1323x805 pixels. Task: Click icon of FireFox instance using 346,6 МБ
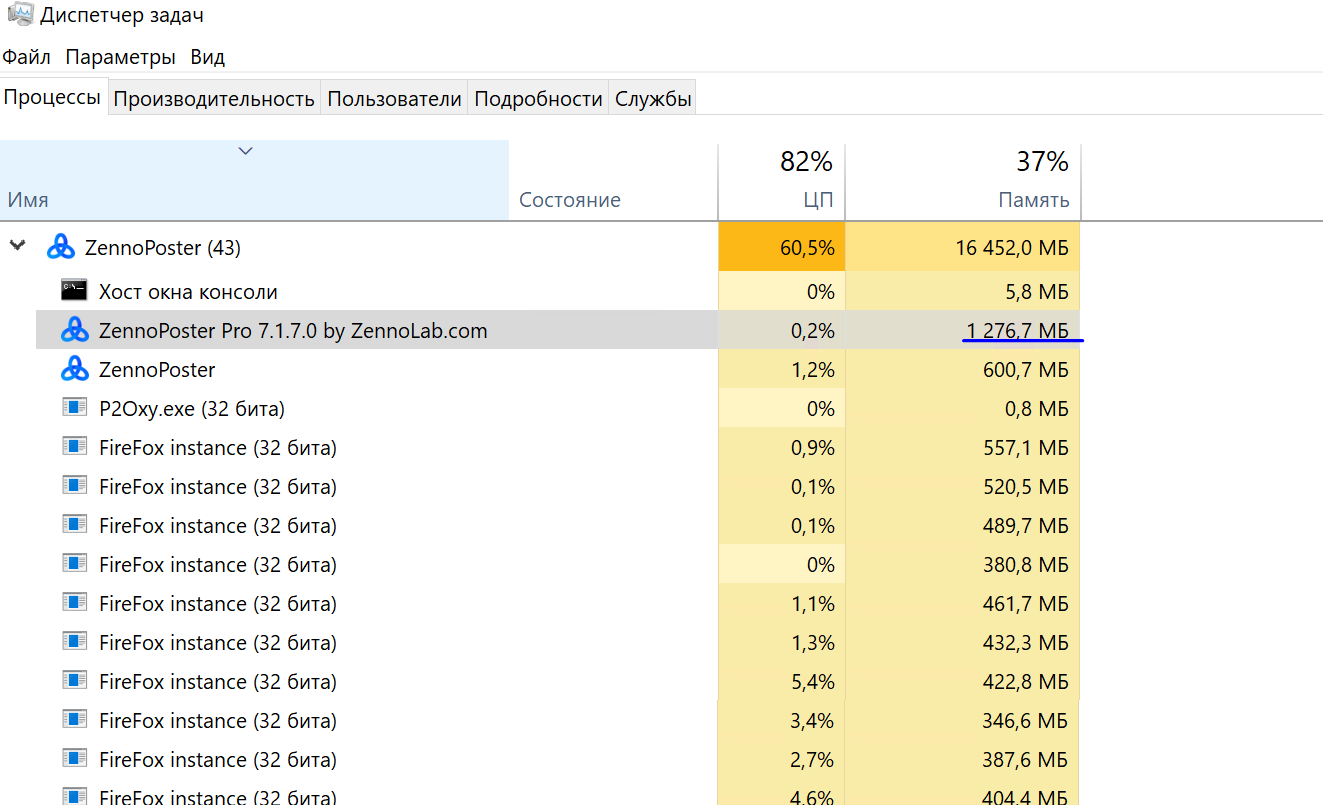[x=74, y=720]
